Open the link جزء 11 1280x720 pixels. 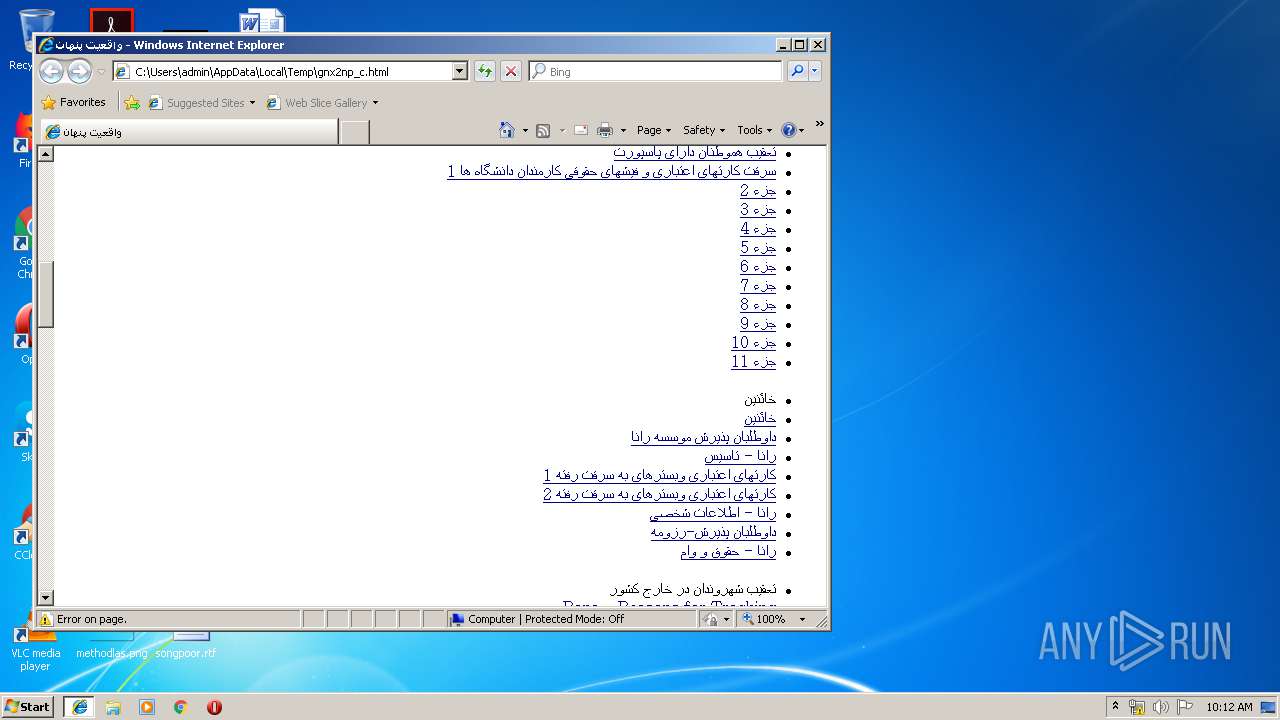[x=754, y=362]
